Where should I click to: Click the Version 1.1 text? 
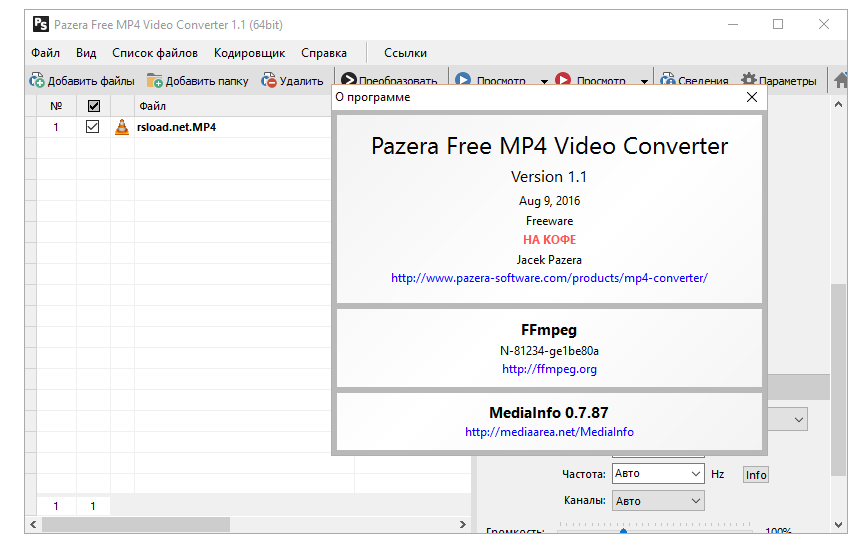coord(549,177)
